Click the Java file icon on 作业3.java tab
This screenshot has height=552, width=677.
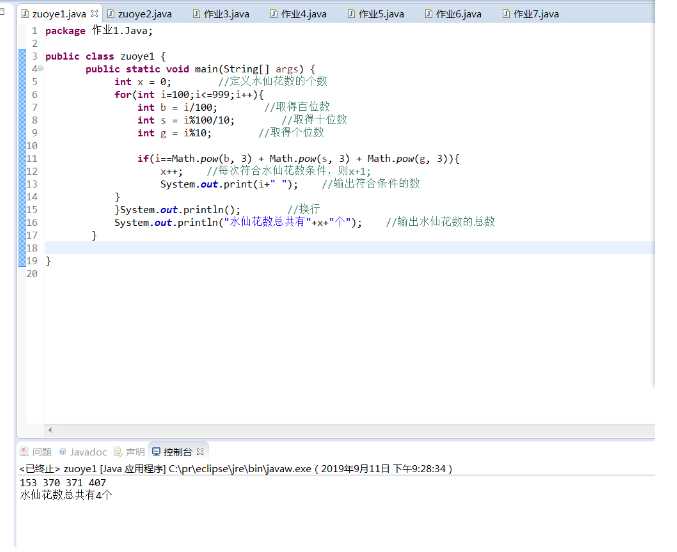click(x=196, y=13)
